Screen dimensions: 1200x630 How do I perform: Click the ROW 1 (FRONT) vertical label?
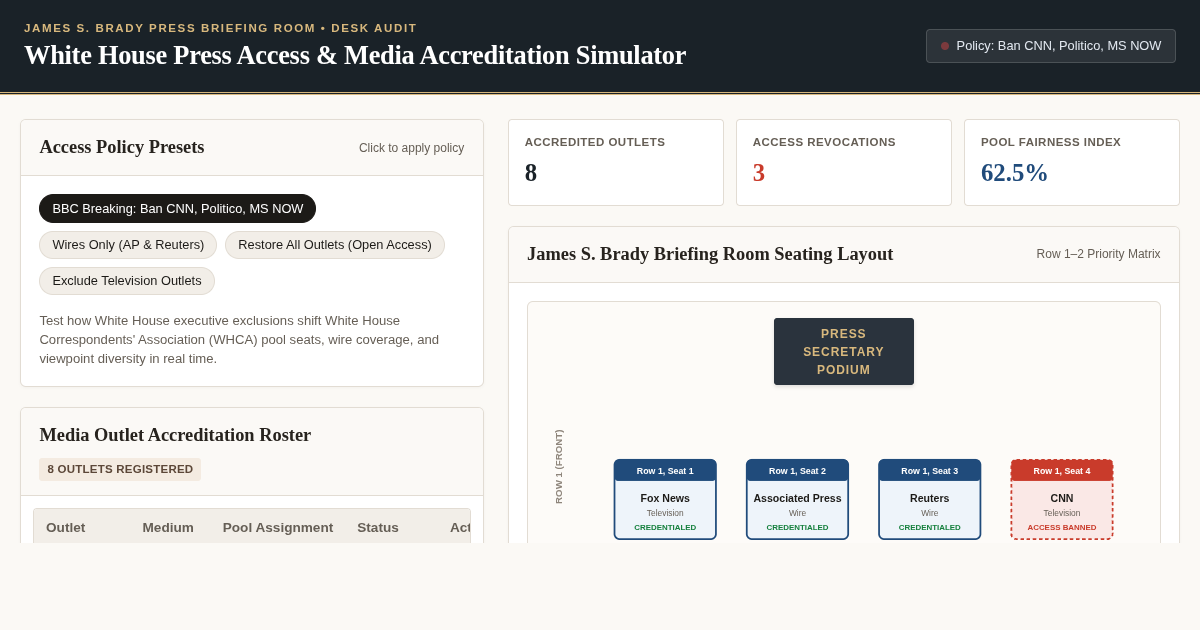[559, 466]
